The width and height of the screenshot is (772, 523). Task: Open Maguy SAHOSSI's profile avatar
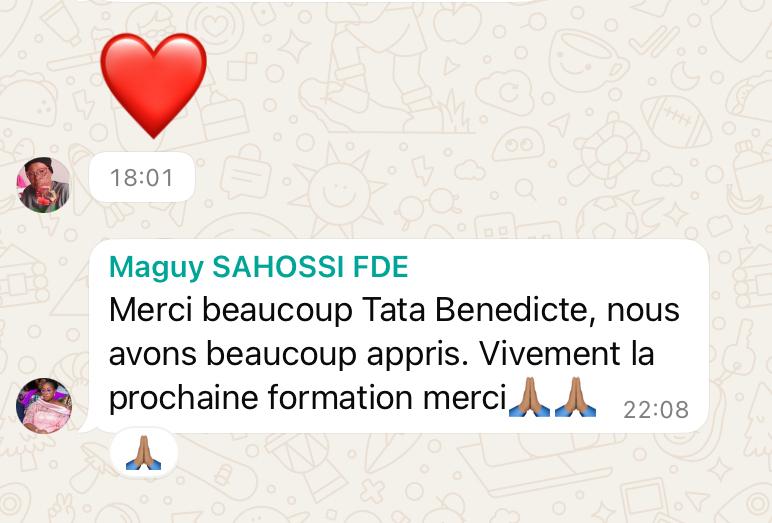(44, 405)
